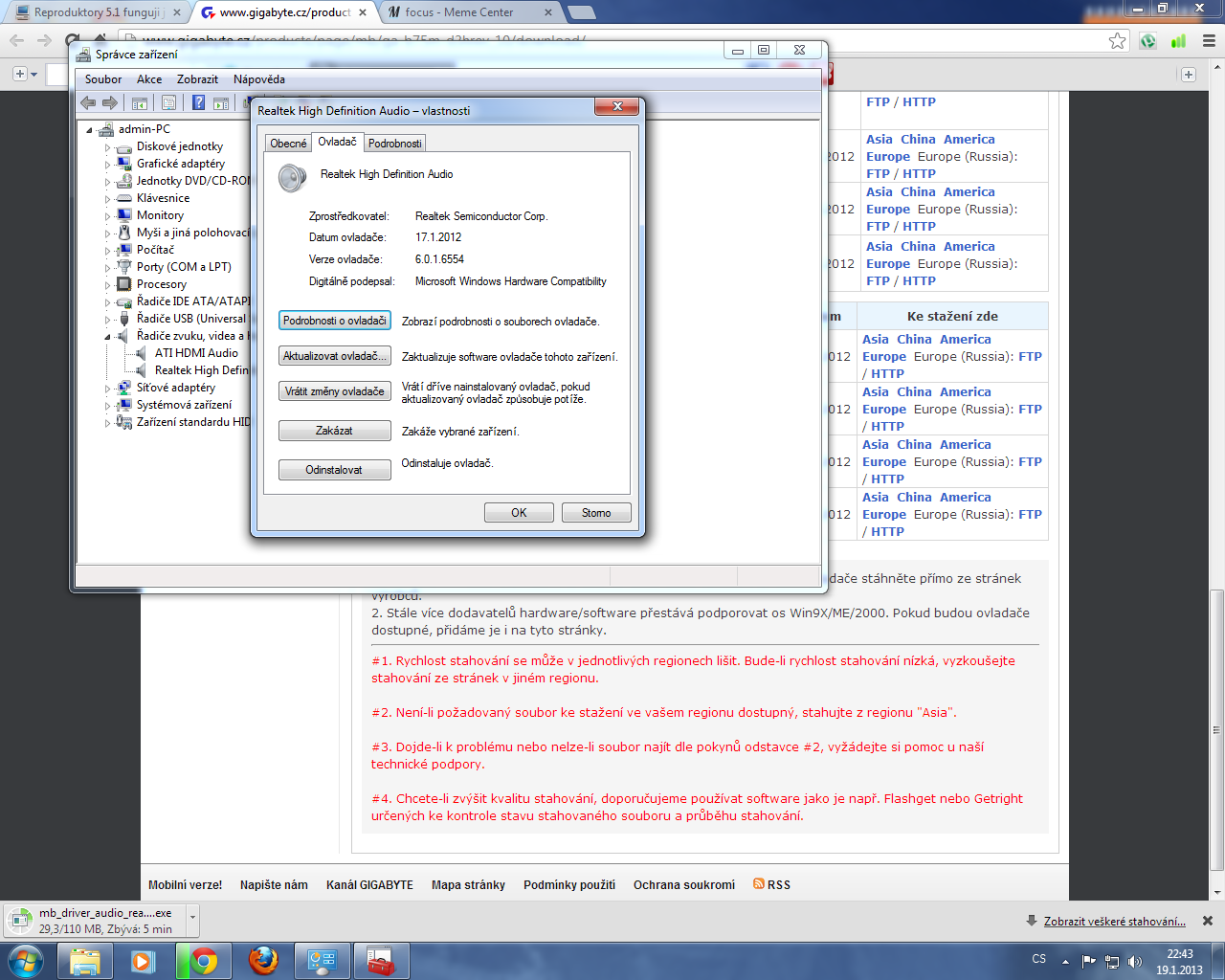Viewport: 1225px width, 980px height.
Task: Click the Vrátit změny ovladače button
Action: click(x=335, y=391)
